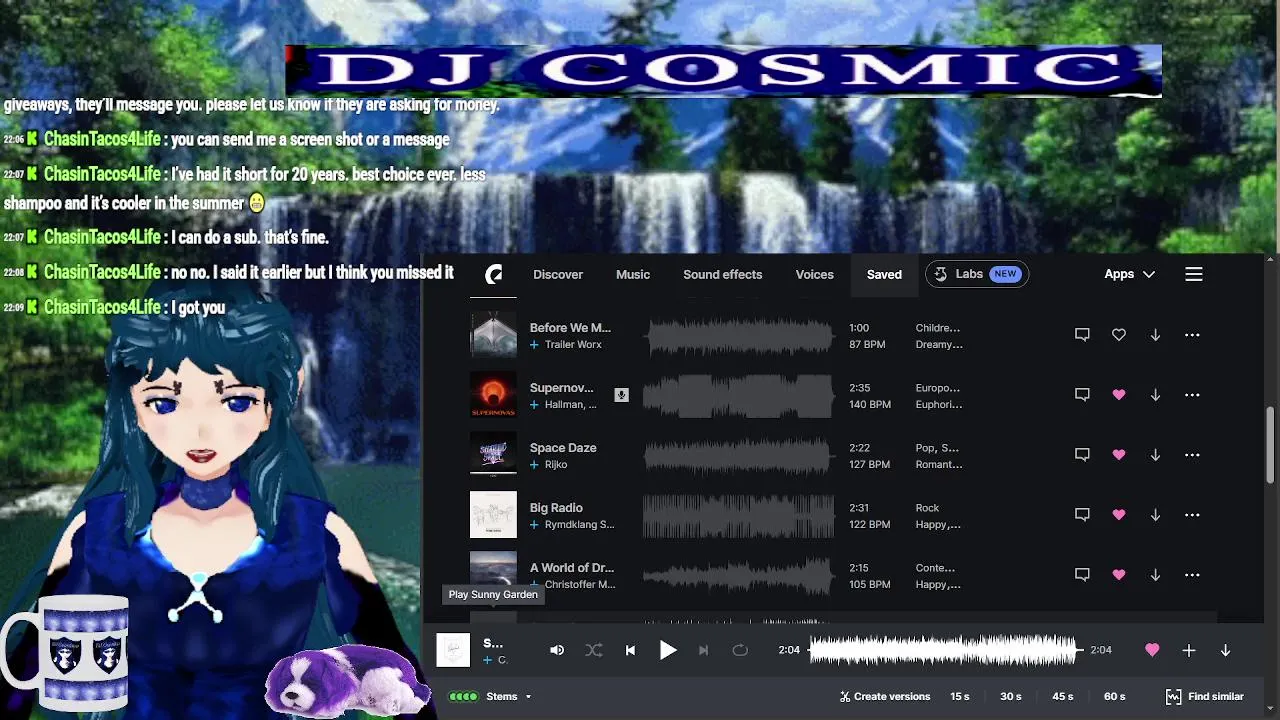Viewport: 1280px width, 720px height.
Task: Follow artist Trailer Worx plus icon
Action: tap(534, 345)
